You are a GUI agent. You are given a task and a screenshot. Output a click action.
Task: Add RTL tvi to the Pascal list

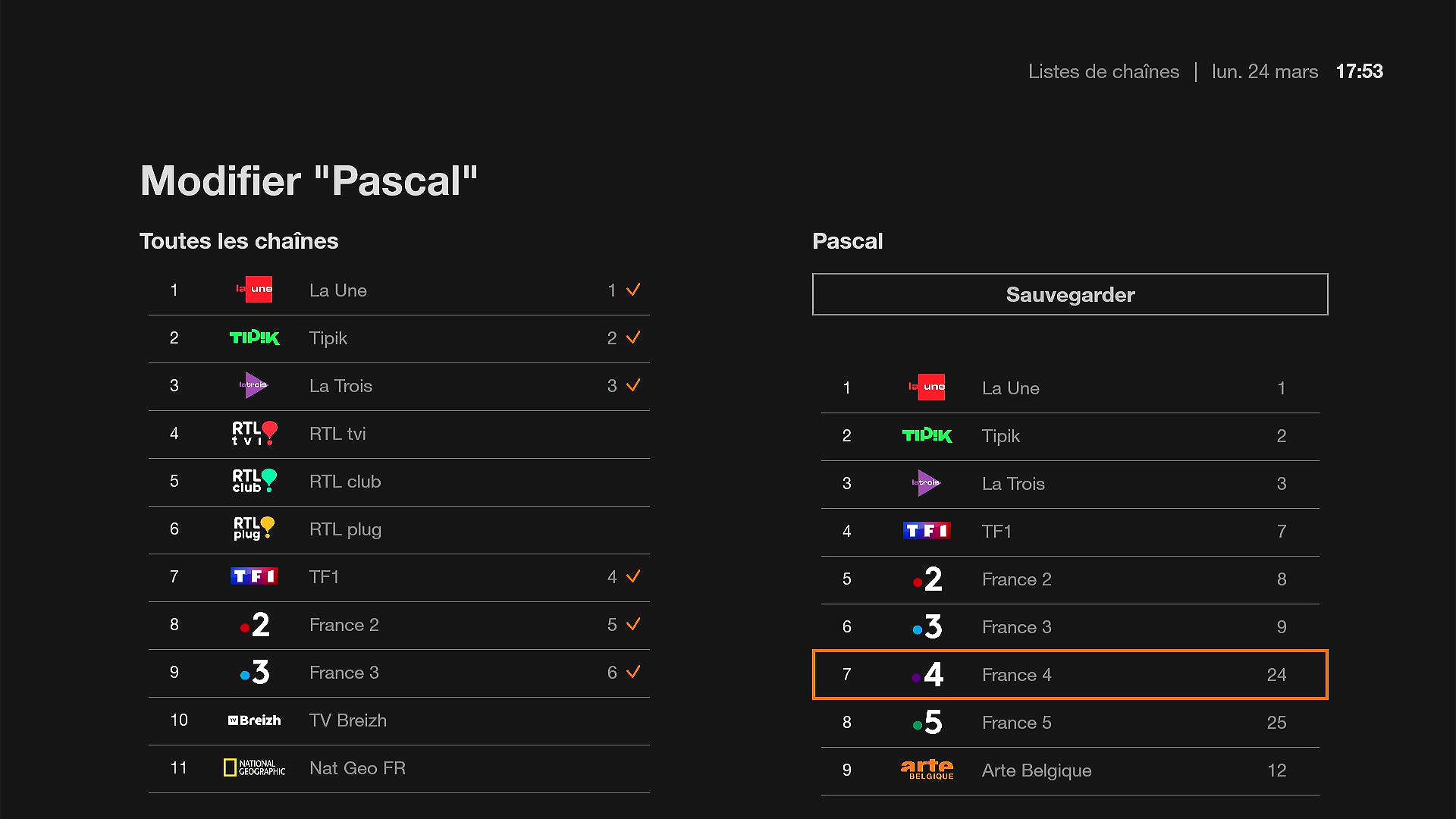coord(399,434)
